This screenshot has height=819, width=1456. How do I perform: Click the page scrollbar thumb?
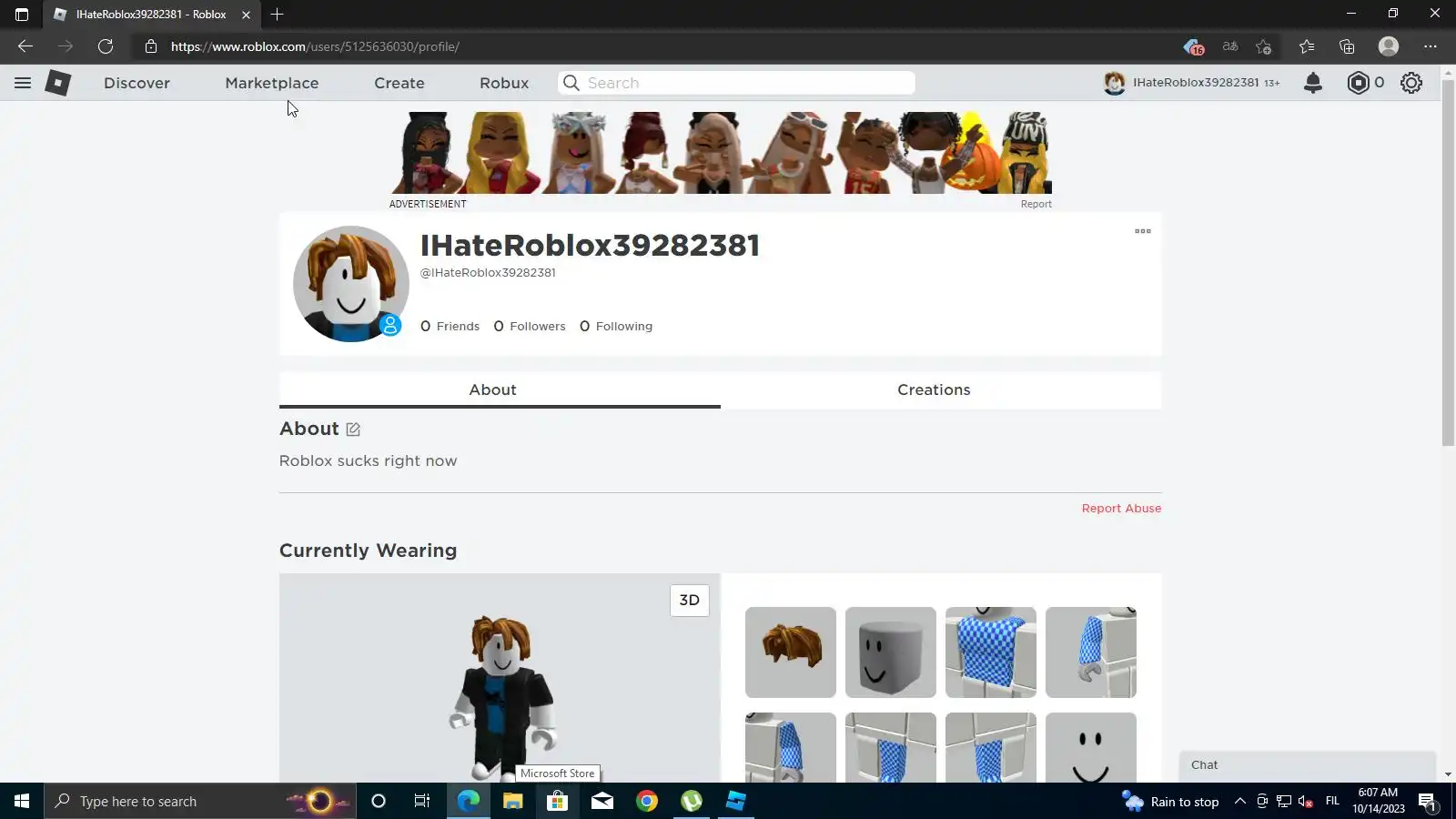tap(1448, 264)
